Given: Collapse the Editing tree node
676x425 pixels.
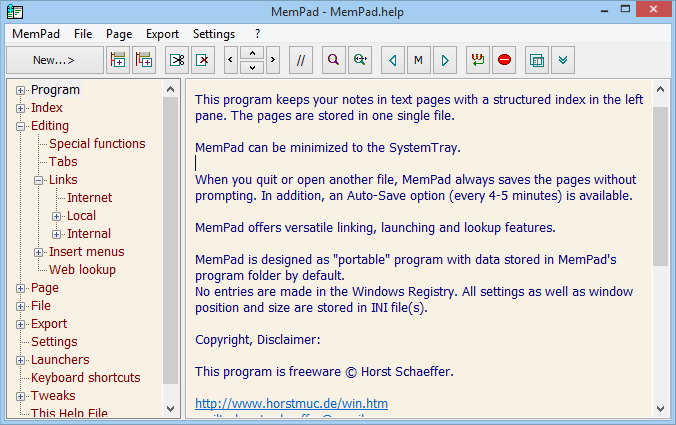Looking at the screenshot, I should (x=21, y=126).
